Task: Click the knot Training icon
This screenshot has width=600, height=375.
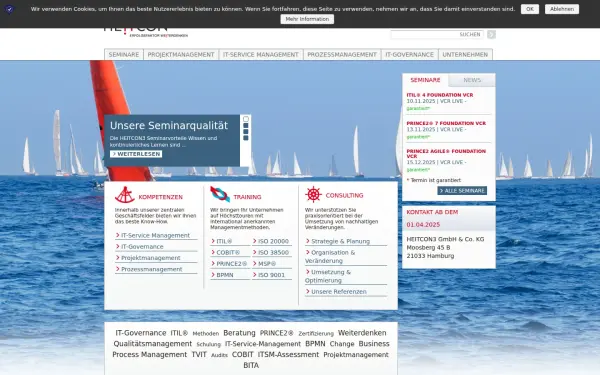Action: pyautogui.click(x=220, y=194)
